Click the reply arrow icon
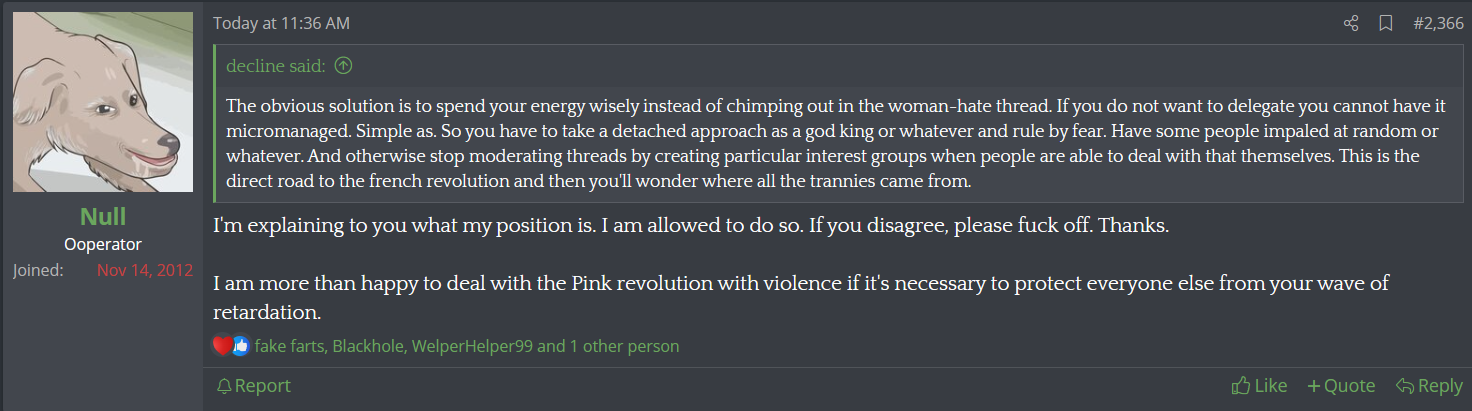 (x=1404, y=386)
